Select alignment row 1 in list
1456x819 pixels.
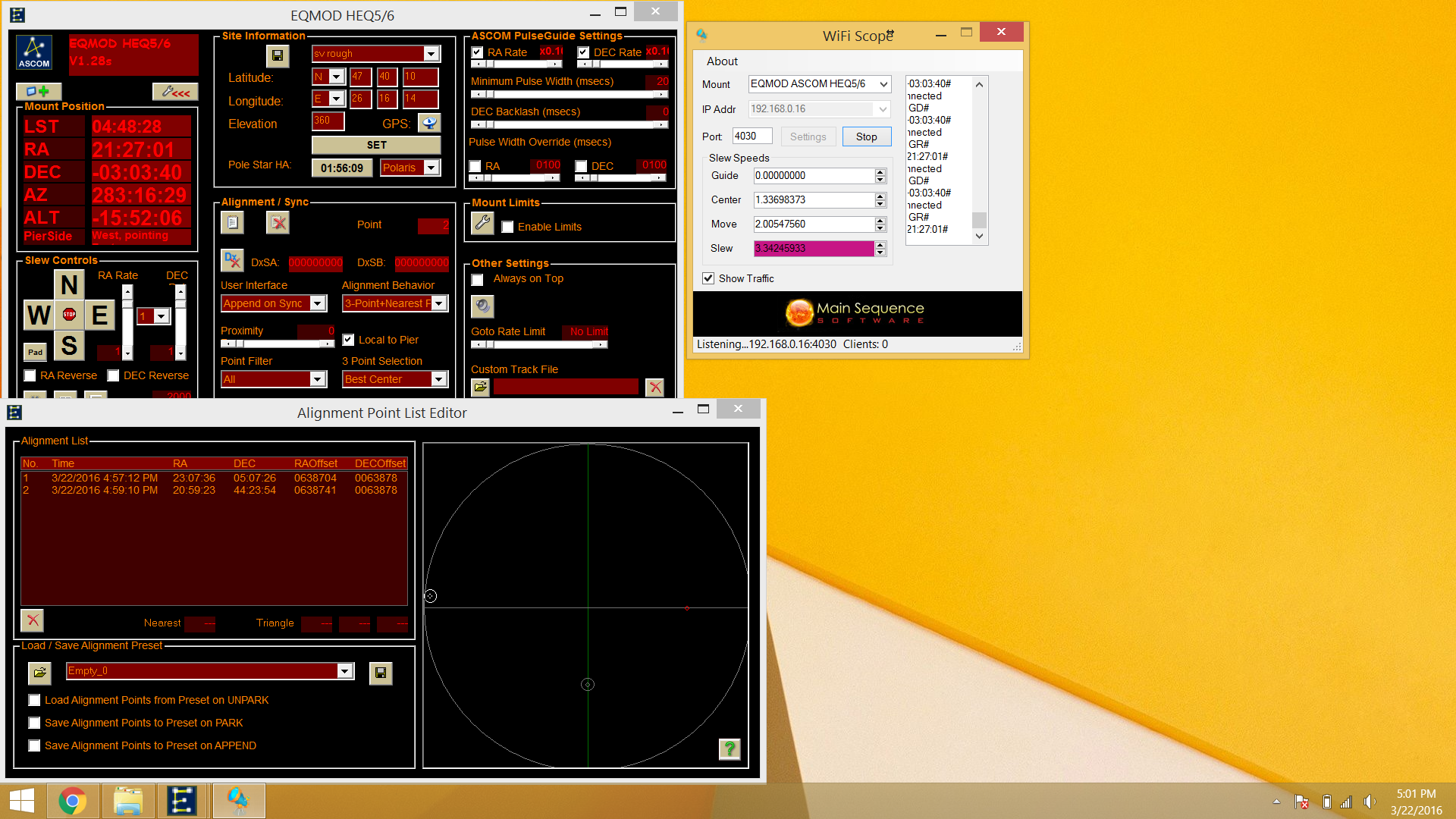(214, 478)
